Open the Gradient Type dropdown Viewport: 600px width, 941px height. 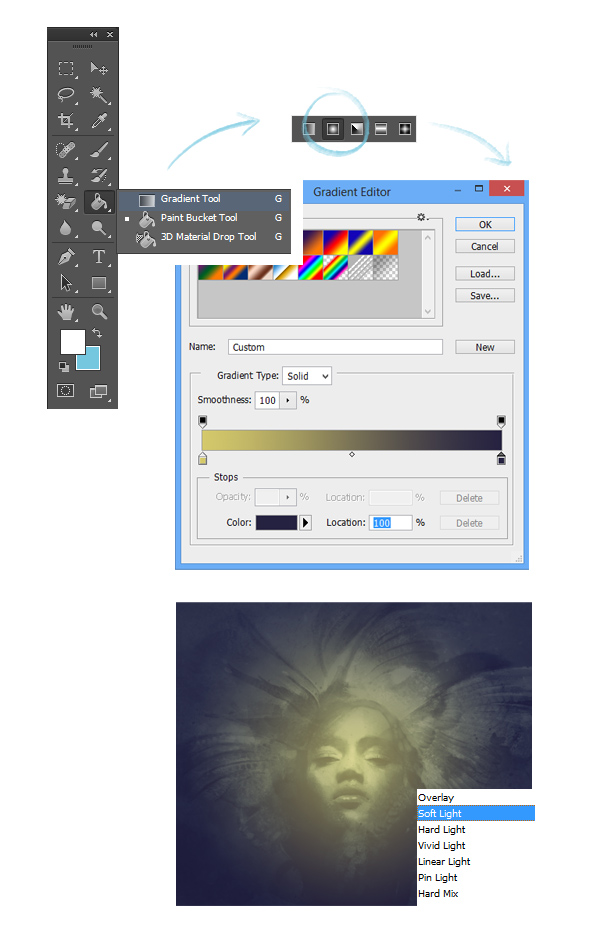[x=307, y=376]
